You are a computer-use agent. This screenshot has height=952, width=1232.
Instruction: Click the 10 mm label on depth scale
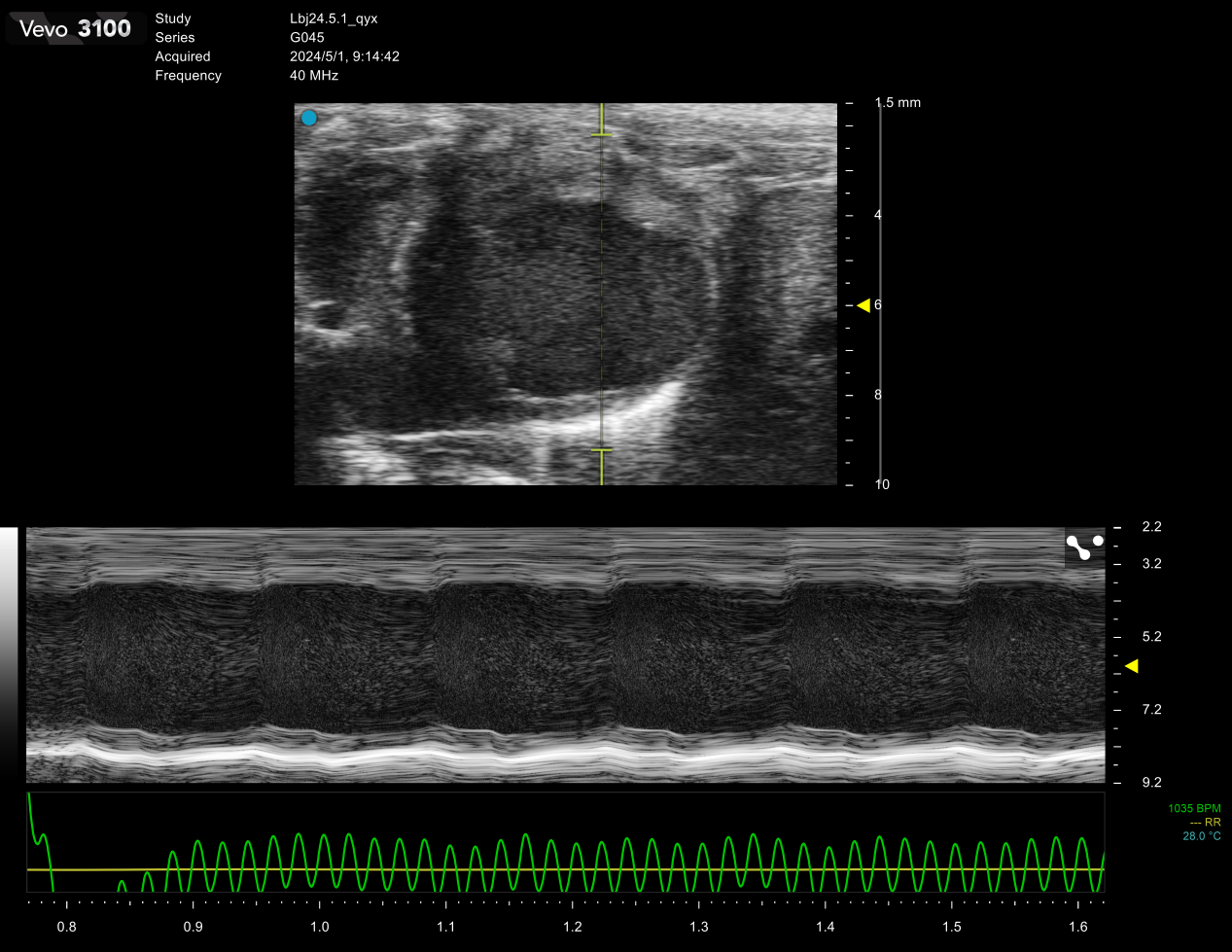click(x=882, y=484)
